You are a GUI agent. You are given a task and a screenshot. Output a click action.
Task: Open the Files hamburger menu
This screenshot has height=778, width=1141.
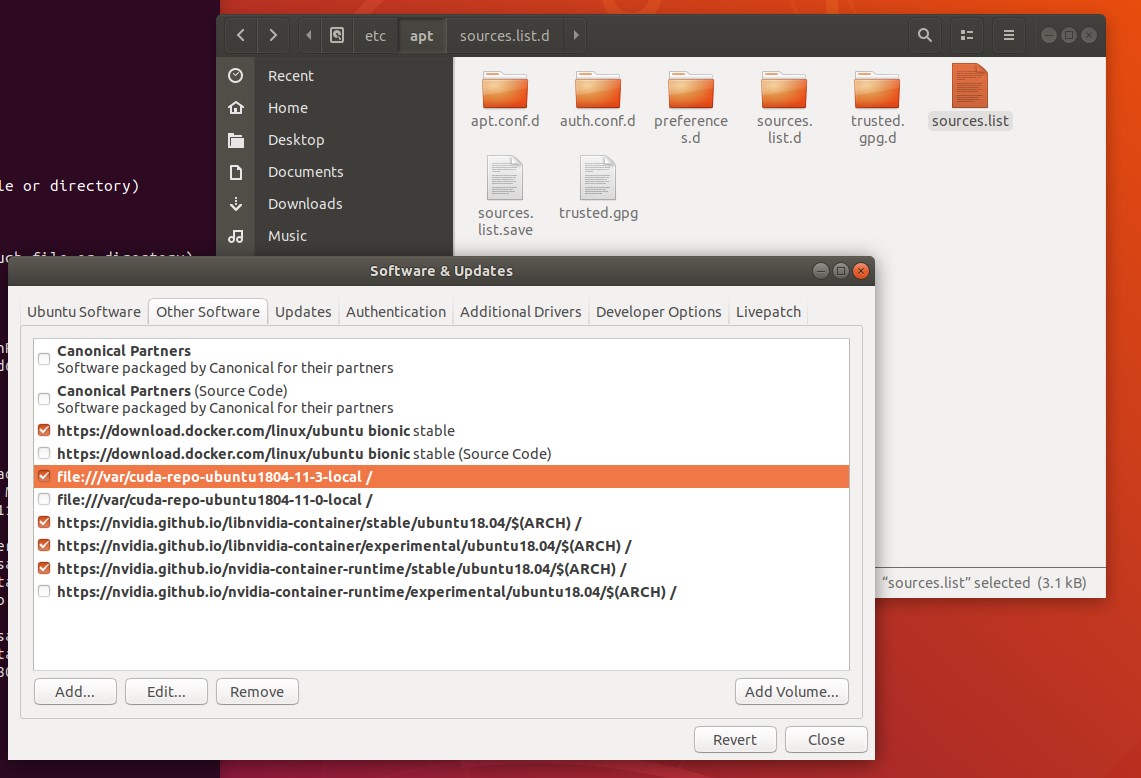tap(1008, 35)
